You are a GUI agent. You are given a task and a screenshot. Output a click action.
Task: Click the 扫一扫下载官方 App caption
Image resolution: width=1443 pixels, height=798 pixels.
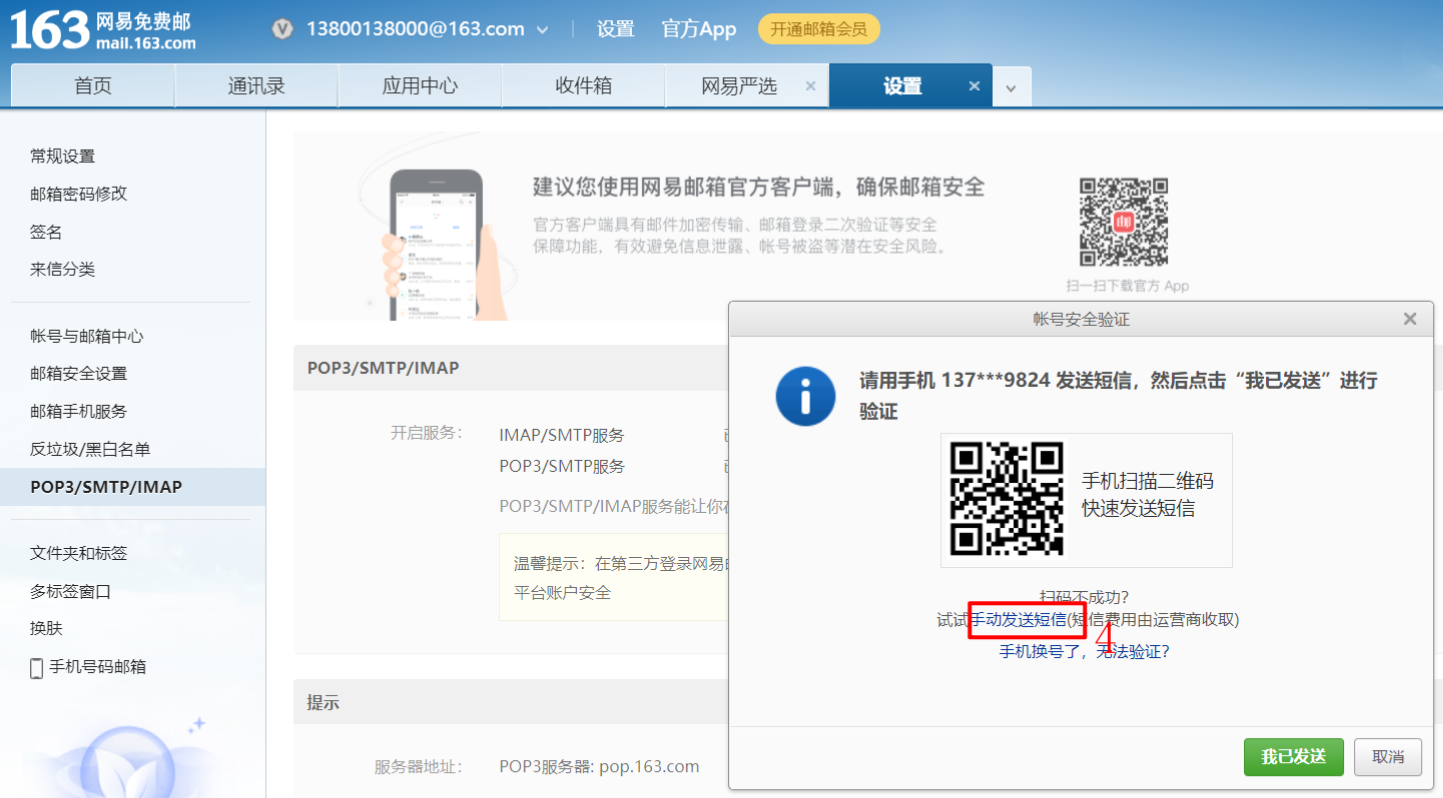[x=1127, y=286]
